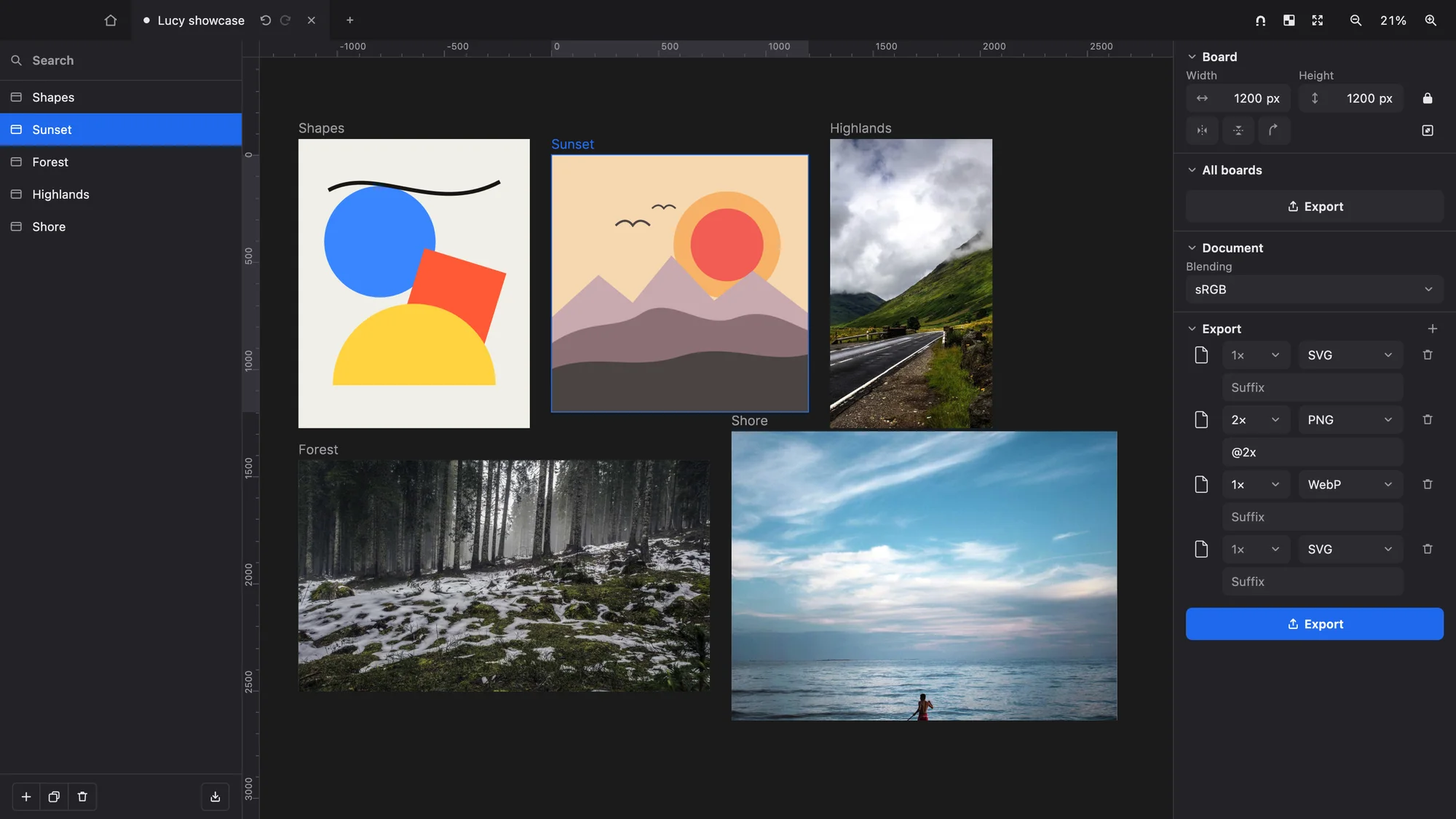
Task: Toggle the panels layout icon
Action: [1289, 20]
